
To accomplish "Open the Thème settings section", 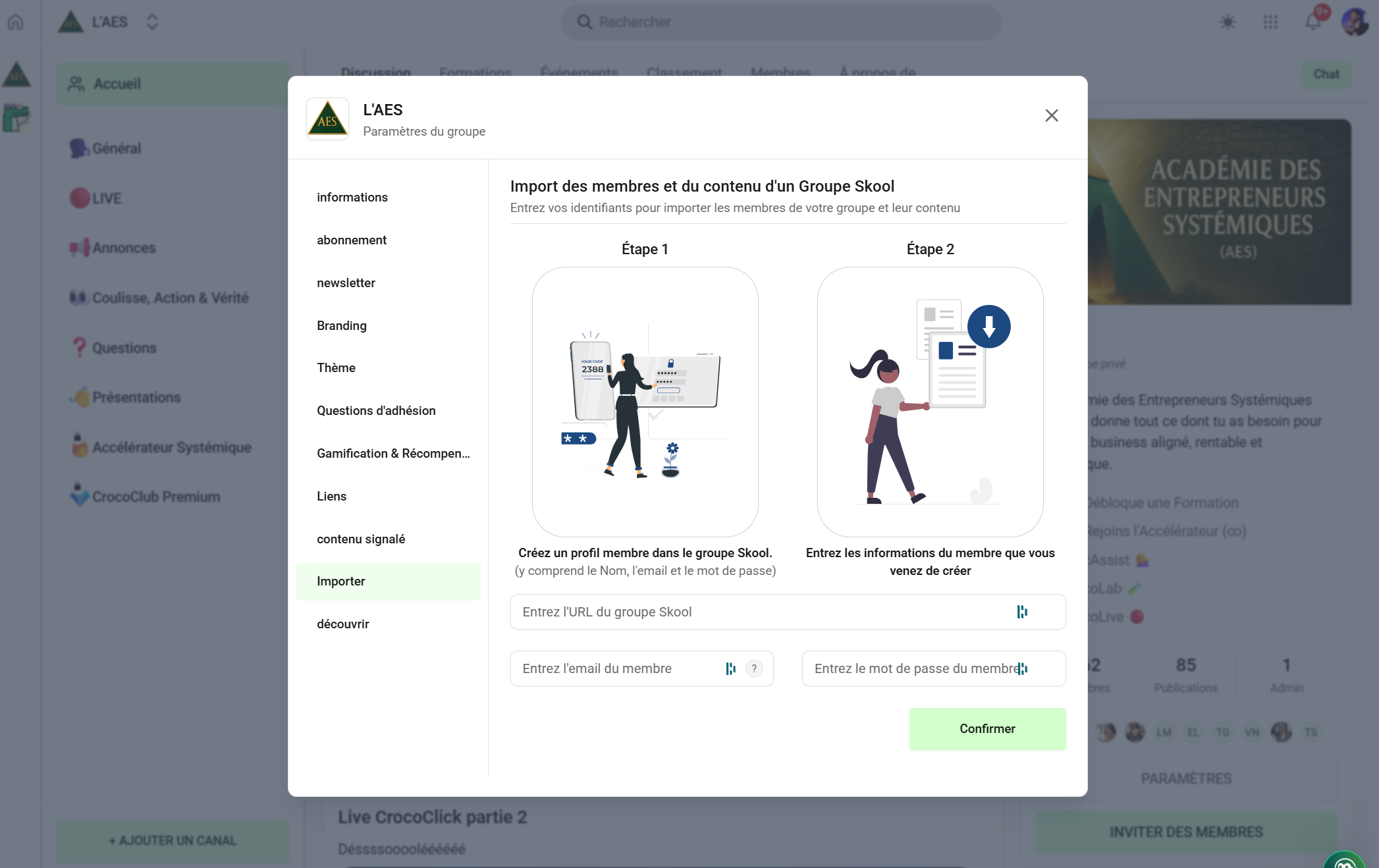I will pos(388,368).
